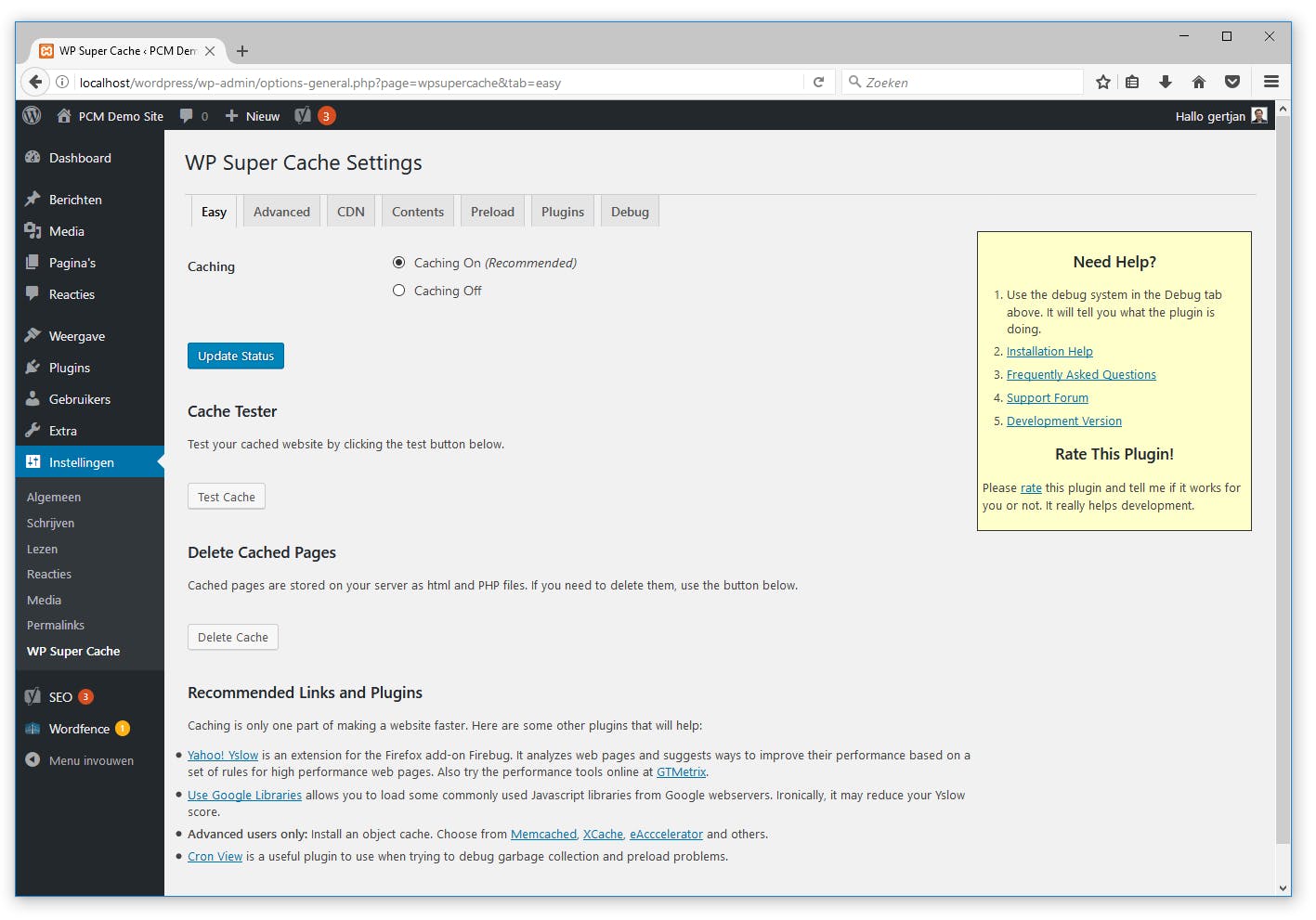Image resolution: width=1316 pixels, height=920 pixels.
Task: Click the Firefox bookmark star icon
Action: [x=1103, y=83]
